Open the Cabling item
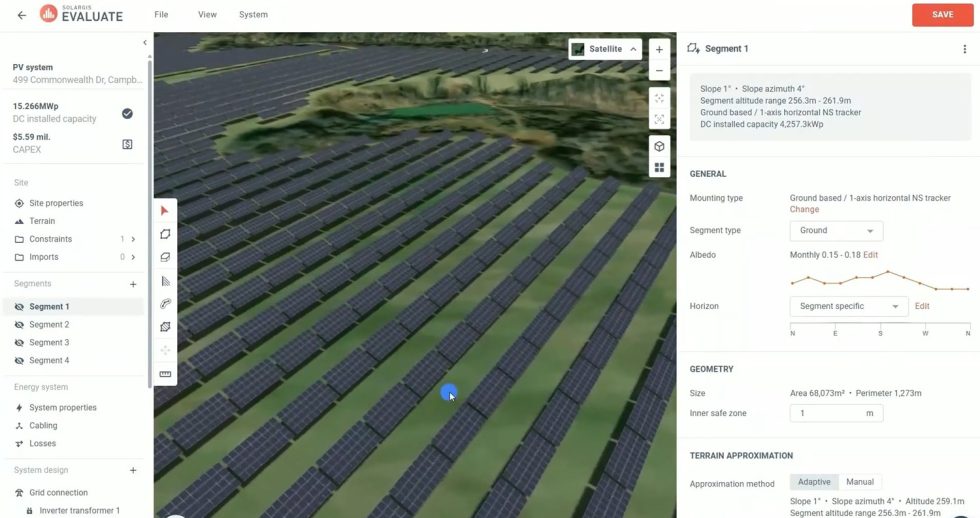The height and width of the screenshot is (518, 980). [x=43, y=426]
